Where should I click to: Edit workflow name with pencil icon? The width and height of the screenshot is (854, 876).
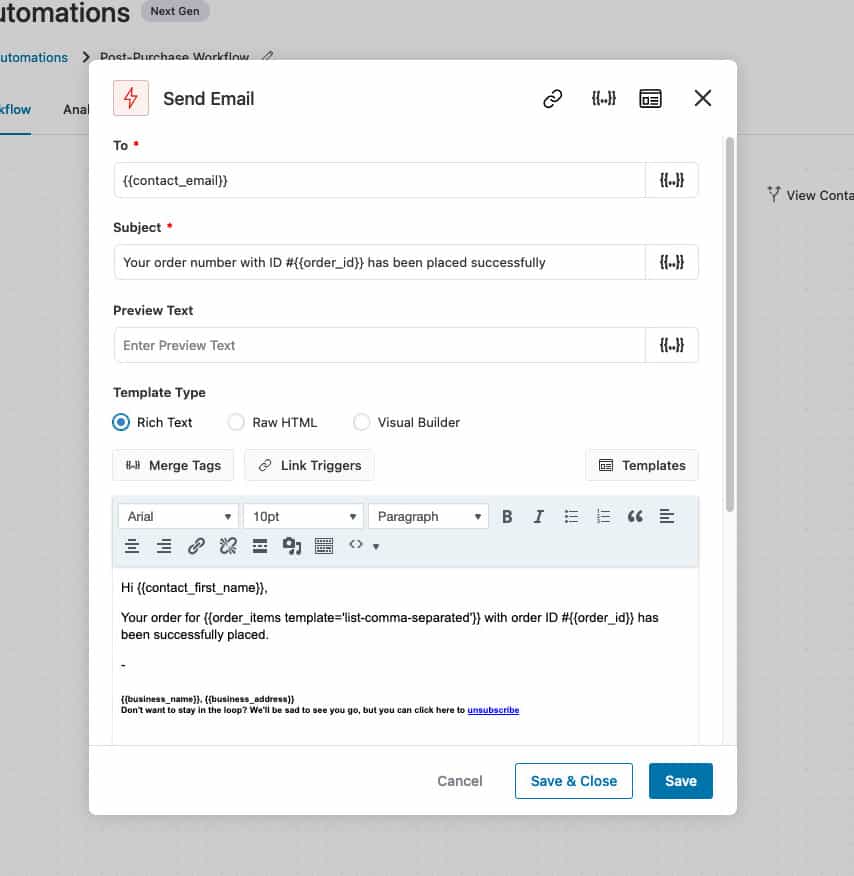tap(268, 56)
